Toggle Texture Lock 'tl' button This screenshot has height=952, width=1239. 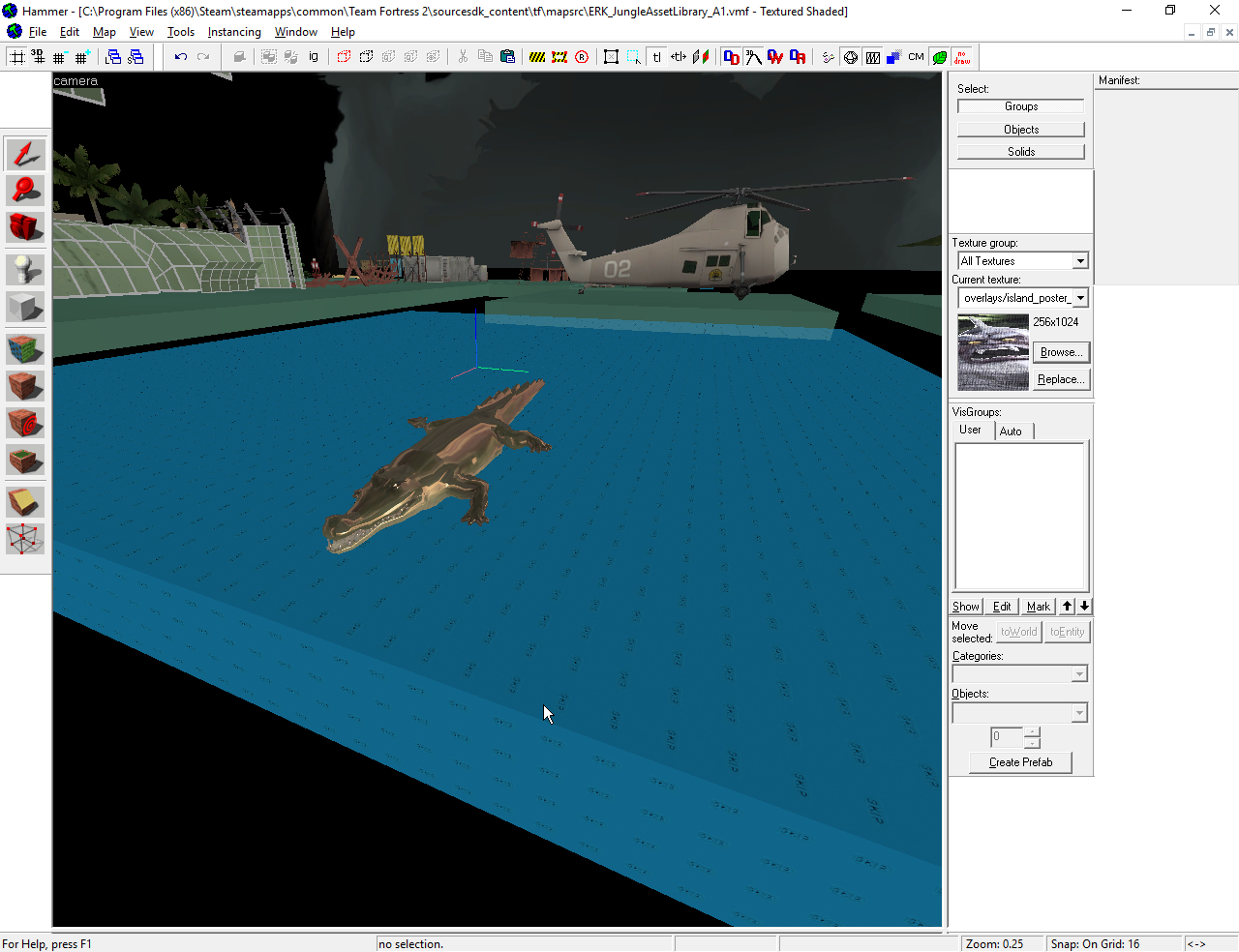point(656,57)
